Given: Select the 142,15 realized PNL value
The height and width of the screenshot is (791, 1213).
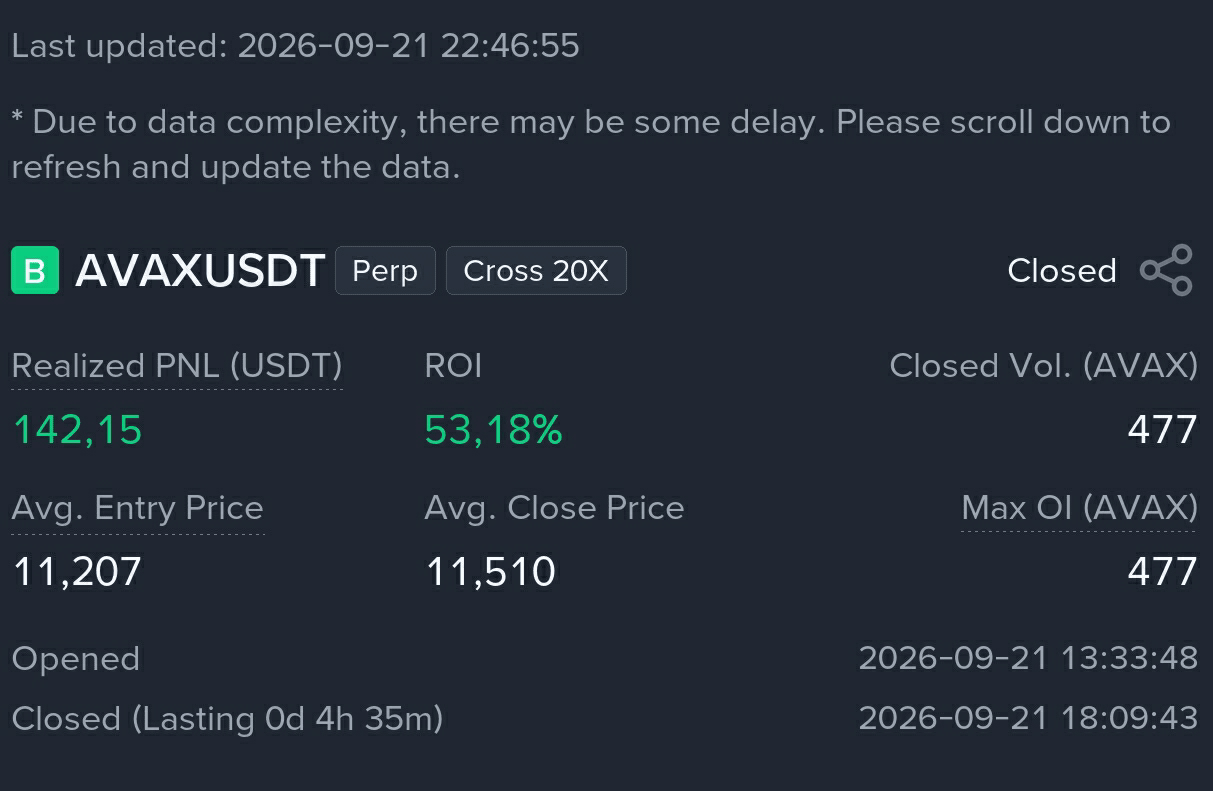Looking at the screenshot, I should (77, 430).
